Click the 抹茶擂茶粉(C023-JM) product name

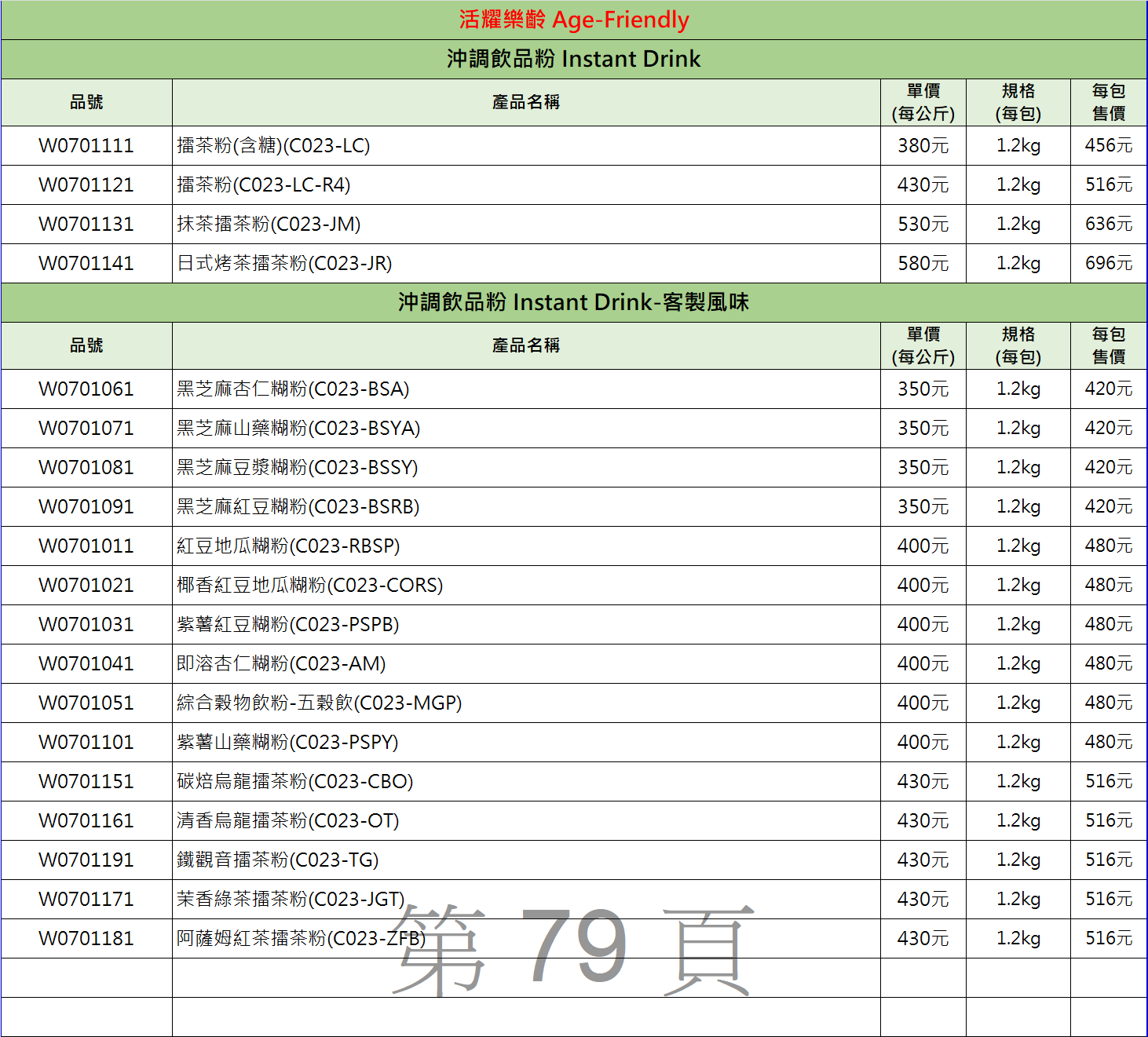269,225
